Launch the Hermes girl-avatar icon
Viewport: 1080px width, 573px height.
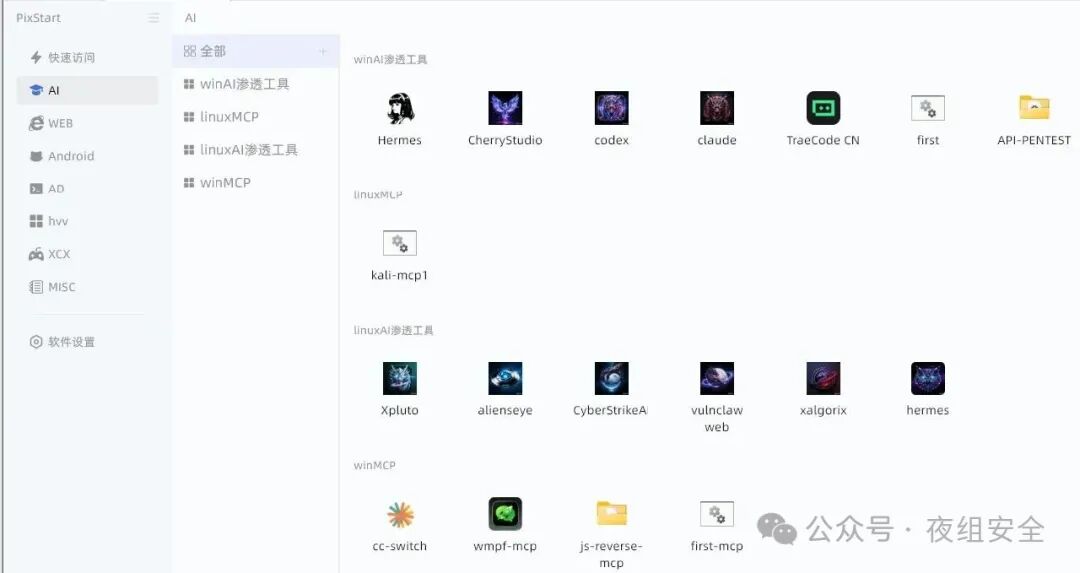[x=399, y=108]
